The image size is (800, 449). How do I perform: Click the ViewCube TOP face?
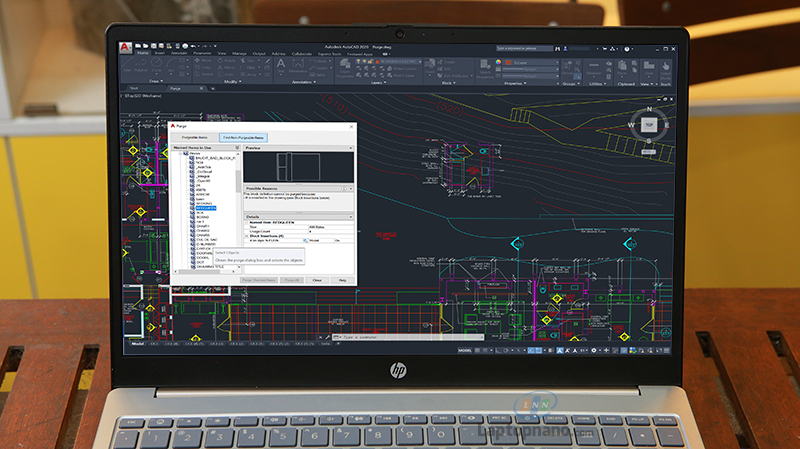point(649,125)
